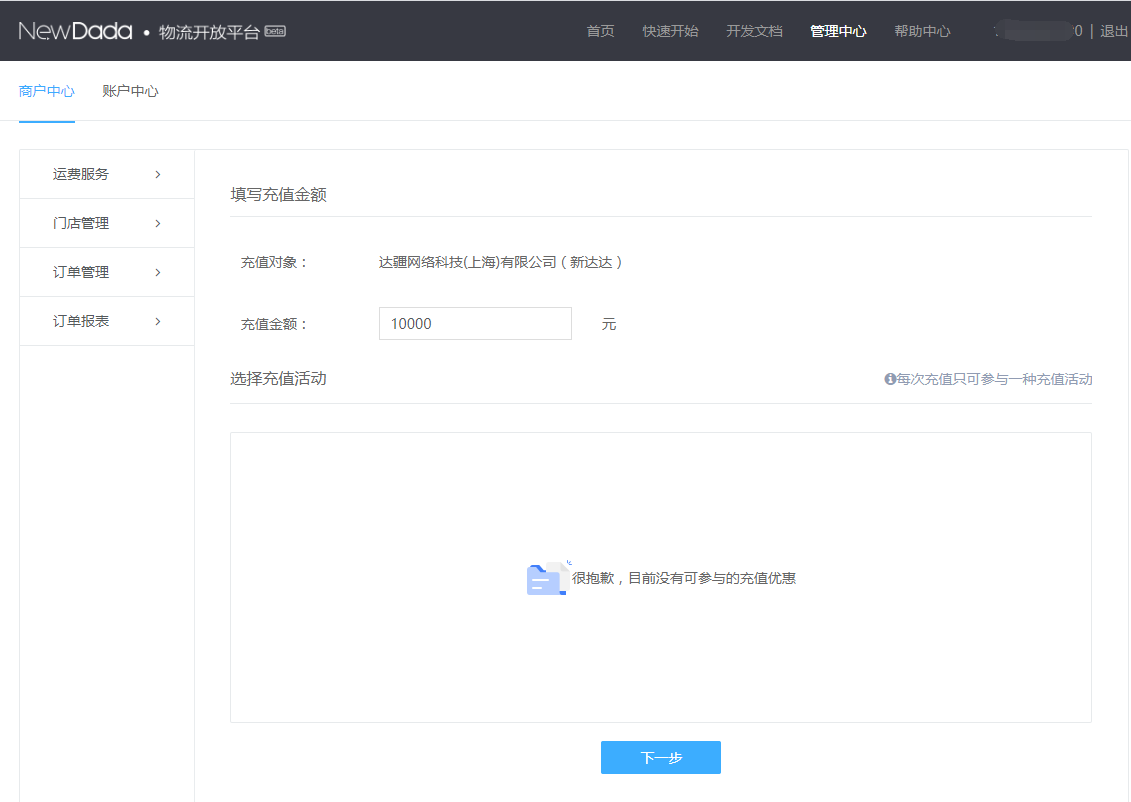
Task: Click the 物流开放平台 title text
Action: pos(208,32)
